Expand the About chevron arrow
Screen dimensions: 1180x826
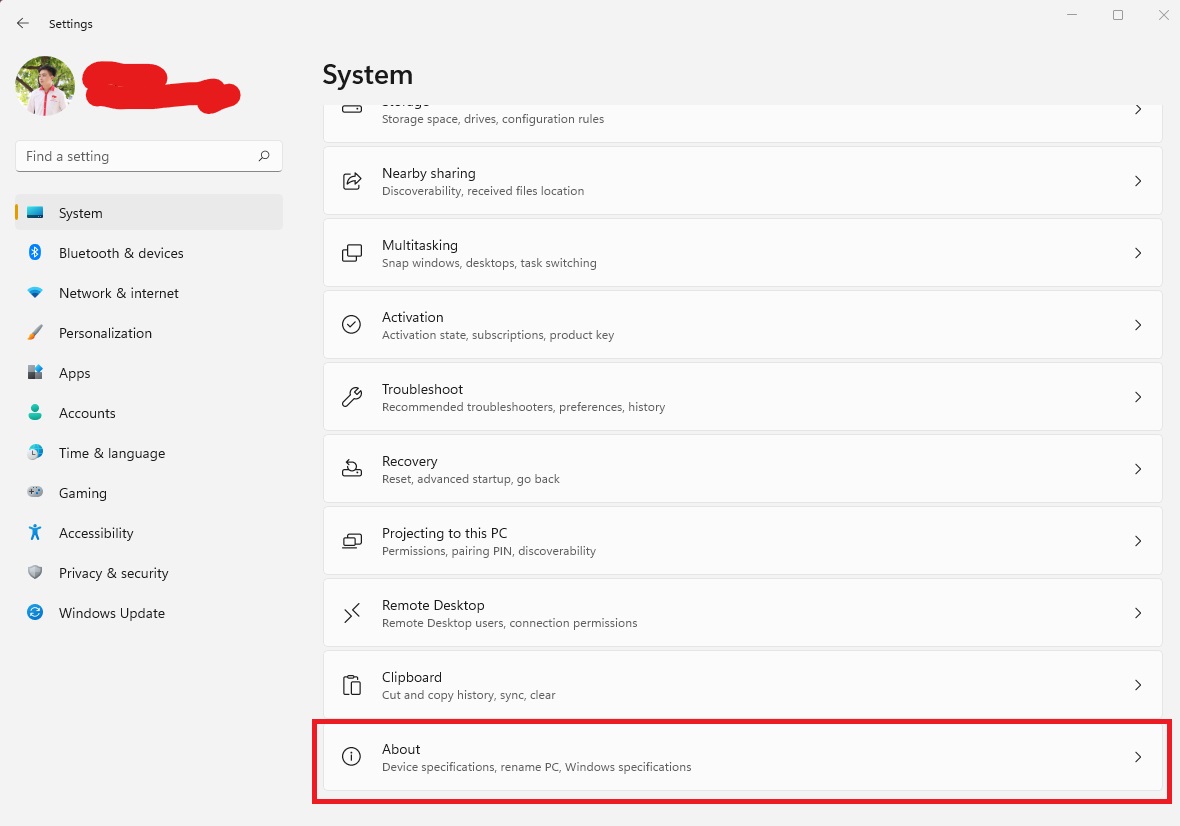point(1138,757)
